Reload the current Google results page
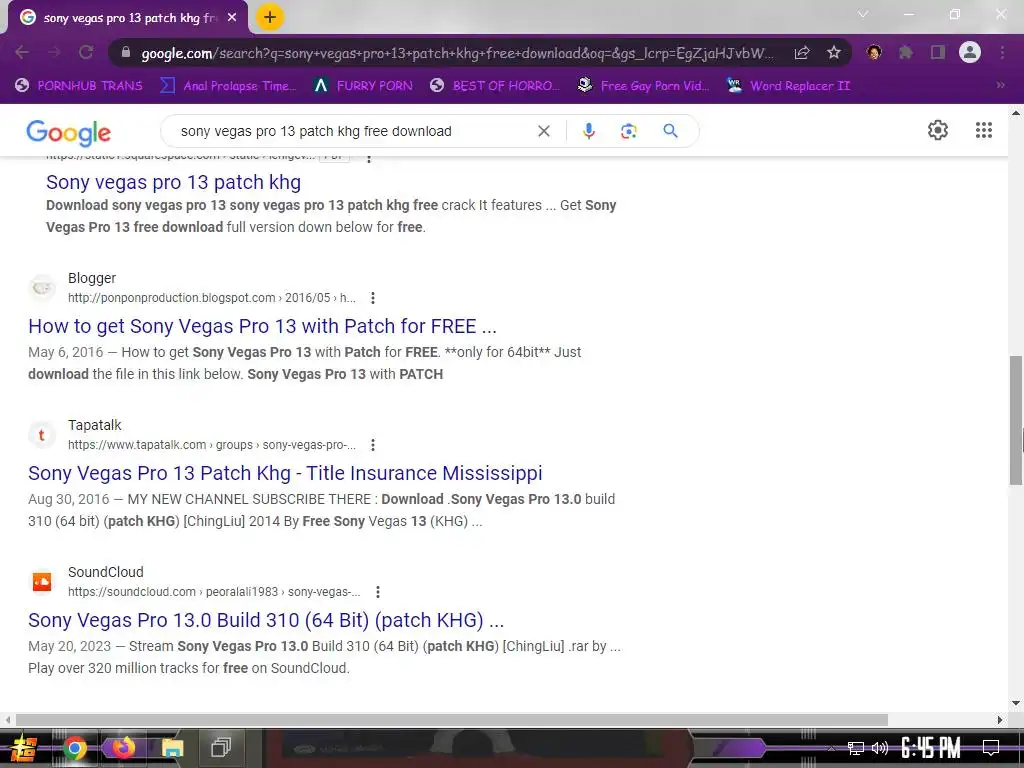Screen dimensions: 1024x768 click(86, 52)
